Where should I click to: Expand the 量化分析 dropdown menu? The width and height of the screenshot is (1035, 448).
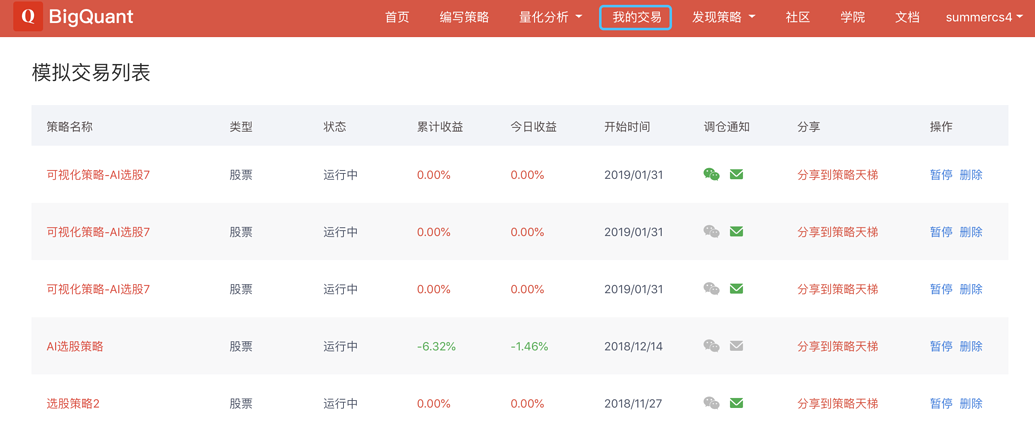(551, 18)
